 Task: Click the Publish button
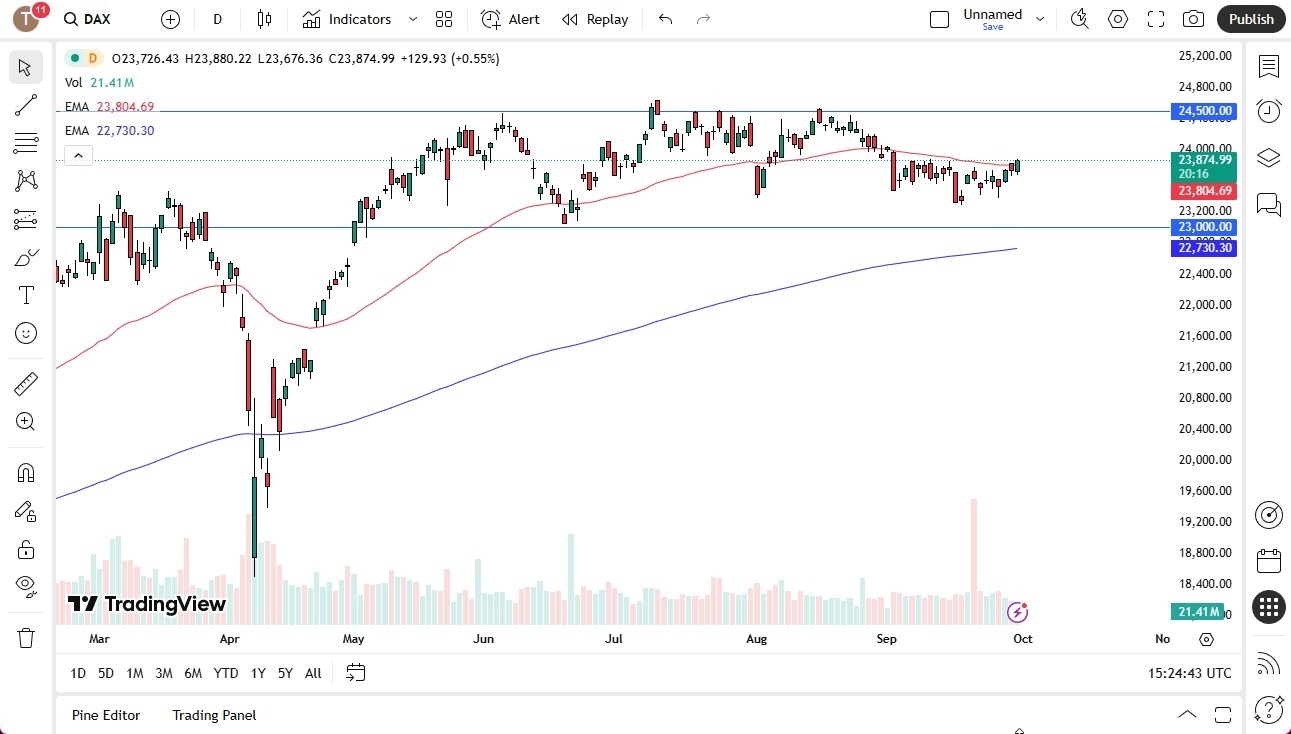point(1250,18)
